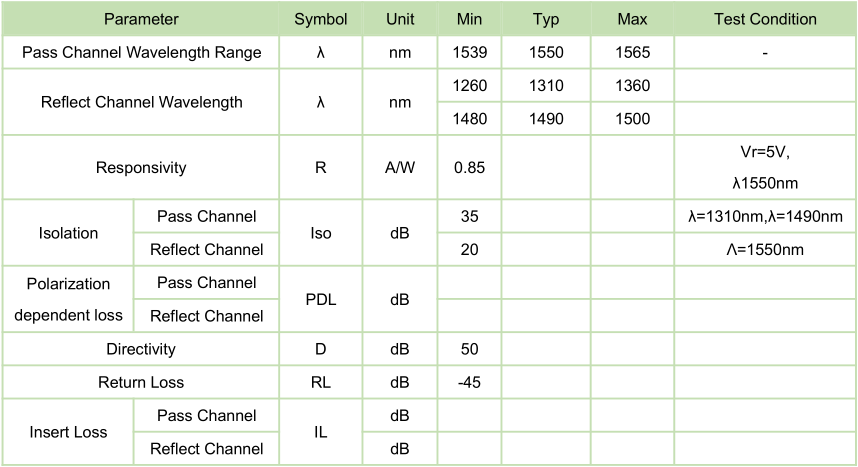Image resolution: width=858 pixels, height=467 pixels.
Task: Click the 0.85 responsivity minimum value
Action: [x=469, y=168]
